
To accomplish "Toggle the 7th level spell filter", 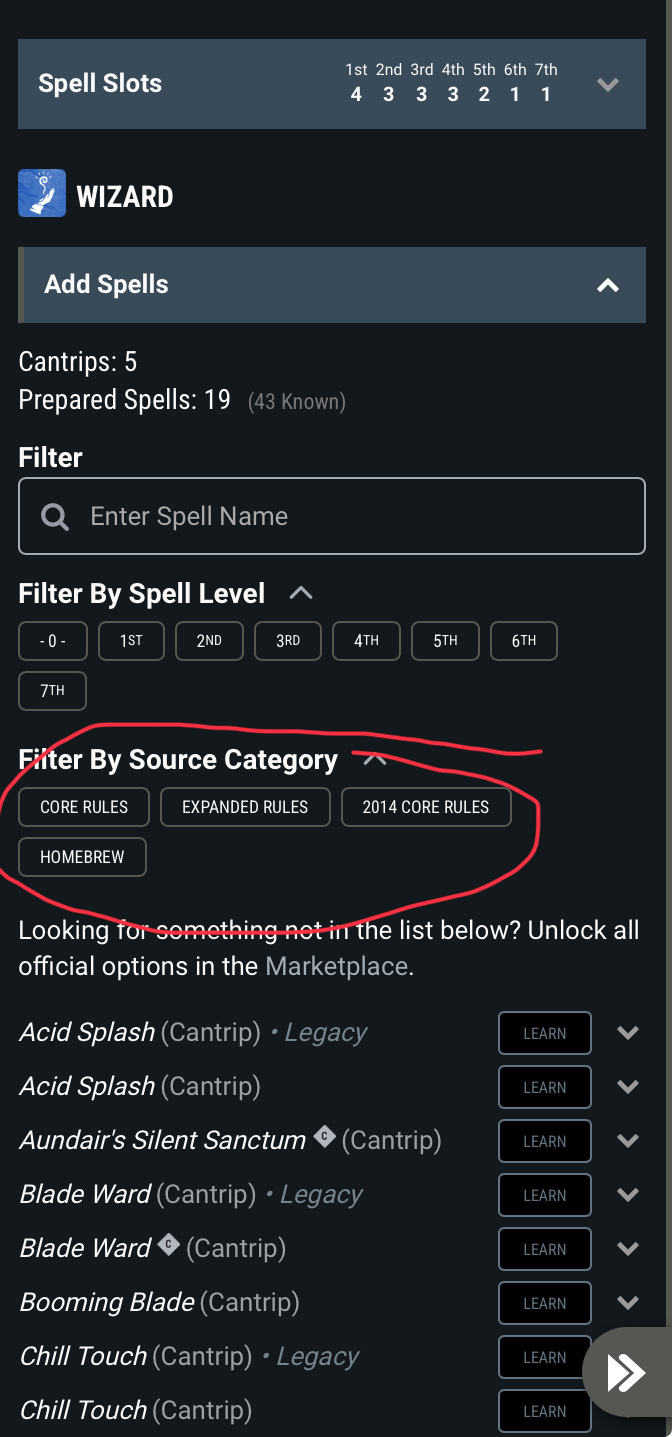I will click(x=53, y=691).
